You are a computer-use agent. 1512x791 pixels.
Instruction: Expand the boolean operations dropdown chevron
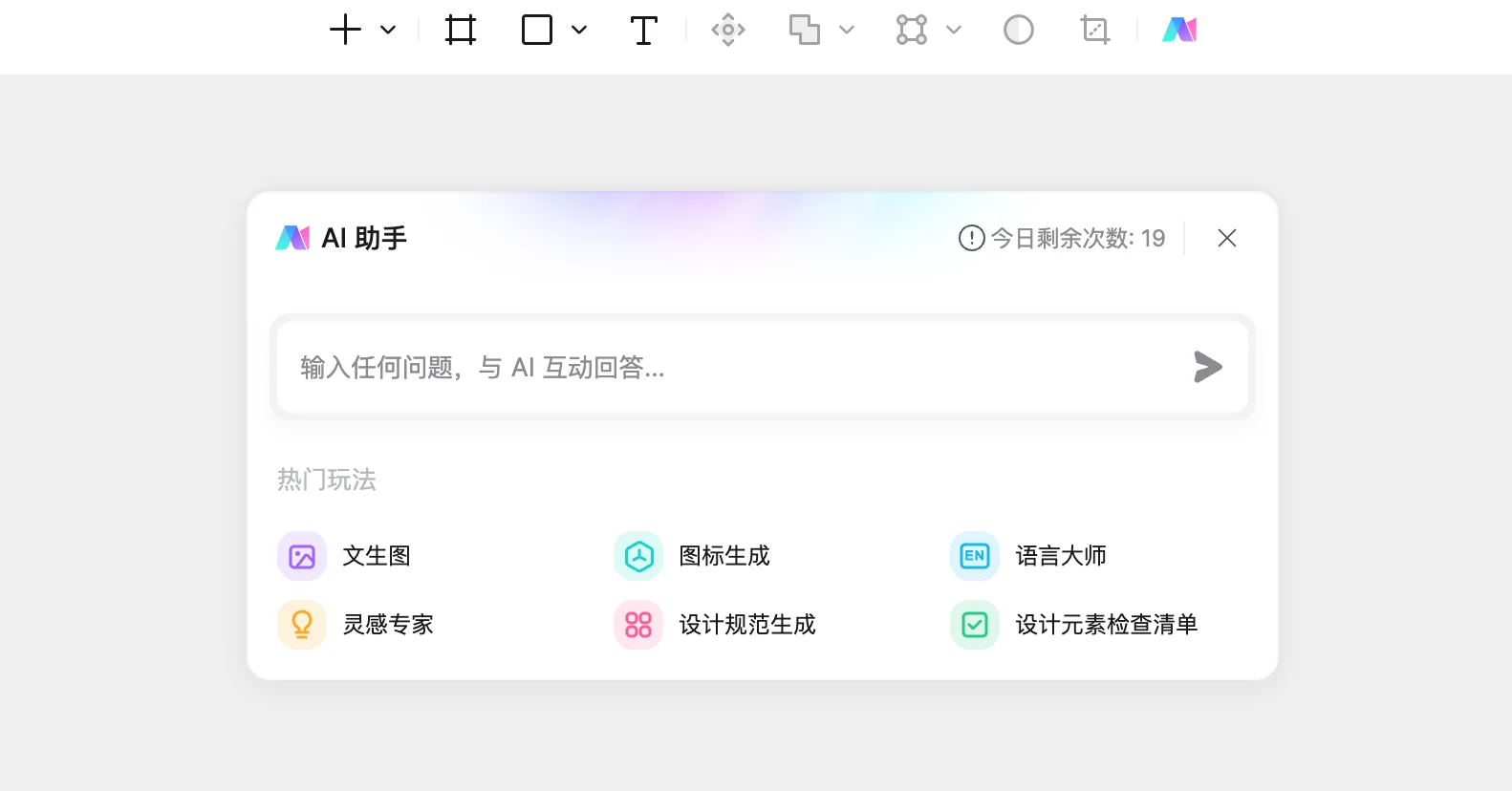847,30
